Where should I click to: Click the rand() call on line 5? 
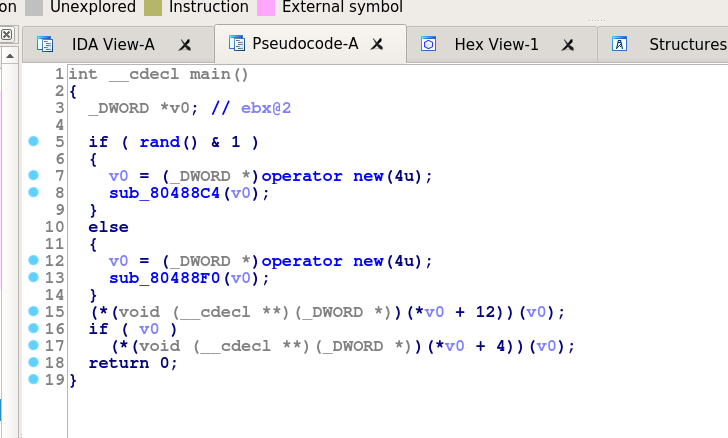[169, 142]
